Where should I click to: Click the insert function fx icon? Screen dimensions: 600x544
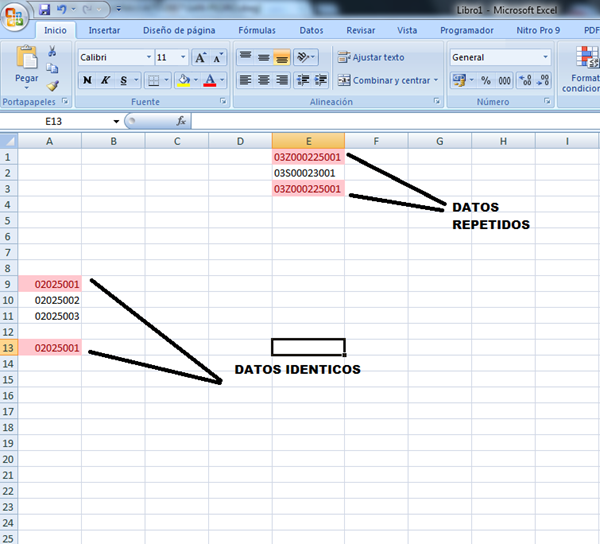[181, 121]
